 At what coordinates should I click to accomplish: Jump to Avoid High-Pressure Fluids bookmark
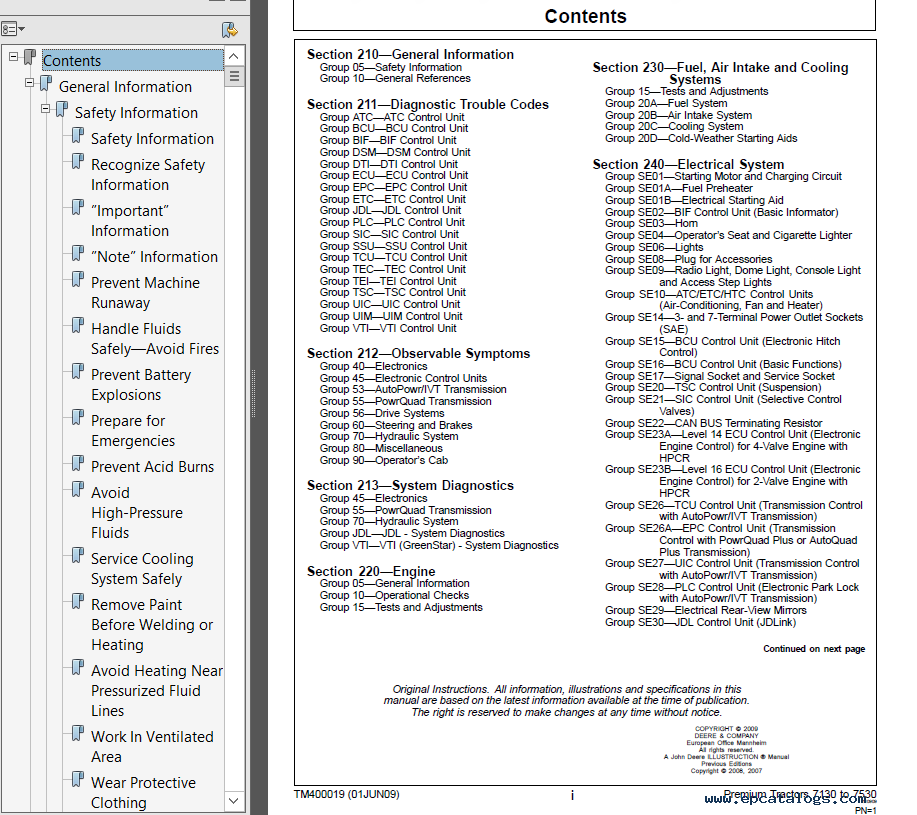[x=137, y=513]
